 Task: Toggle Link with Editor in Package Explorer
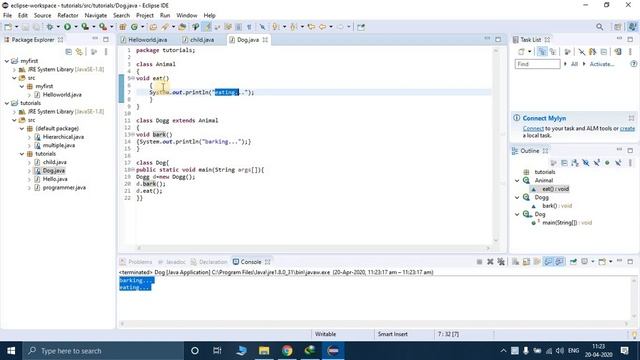tap(79, 52)
